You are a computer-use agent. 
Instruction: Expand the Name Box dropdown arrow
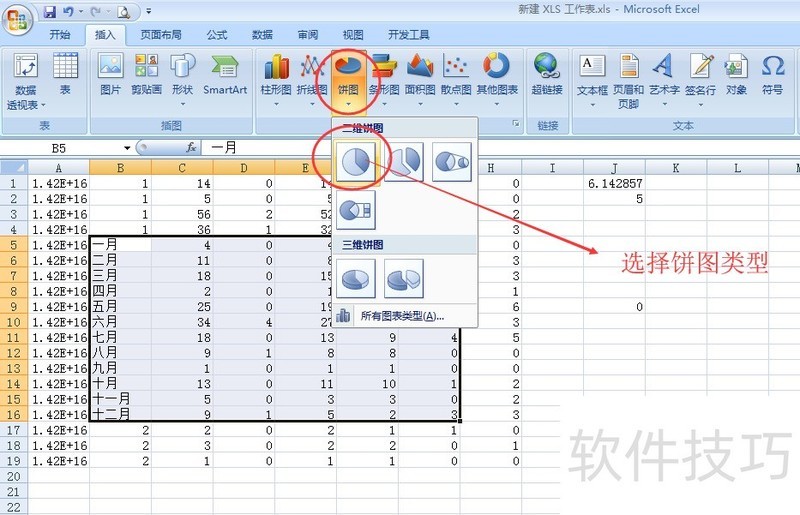click(x=127, y=148)
